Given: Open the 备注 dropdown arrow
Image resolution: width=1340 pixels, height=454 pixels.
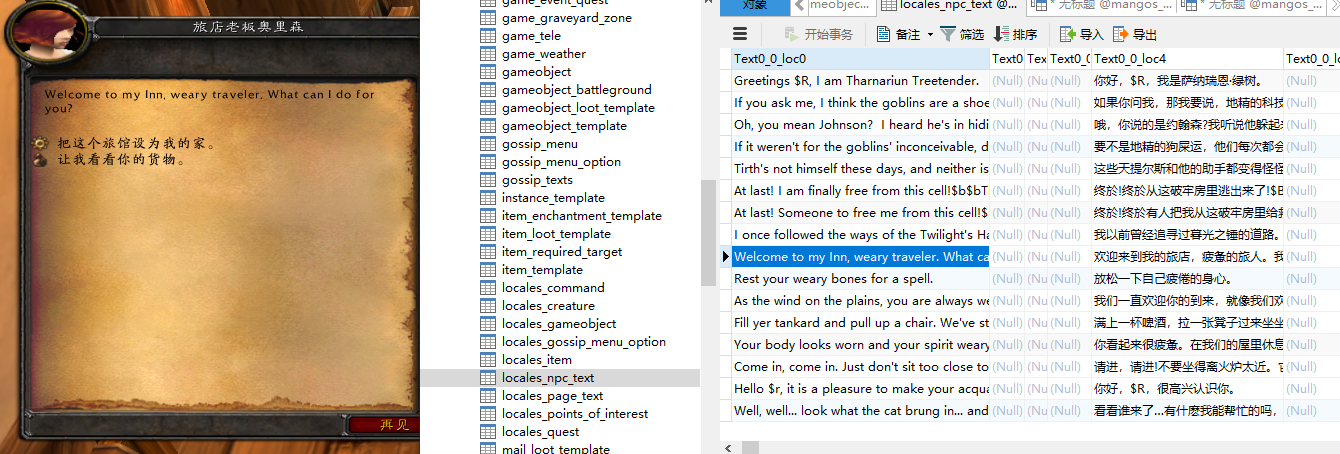Looking at the screenshot, I should click(930, 34).
